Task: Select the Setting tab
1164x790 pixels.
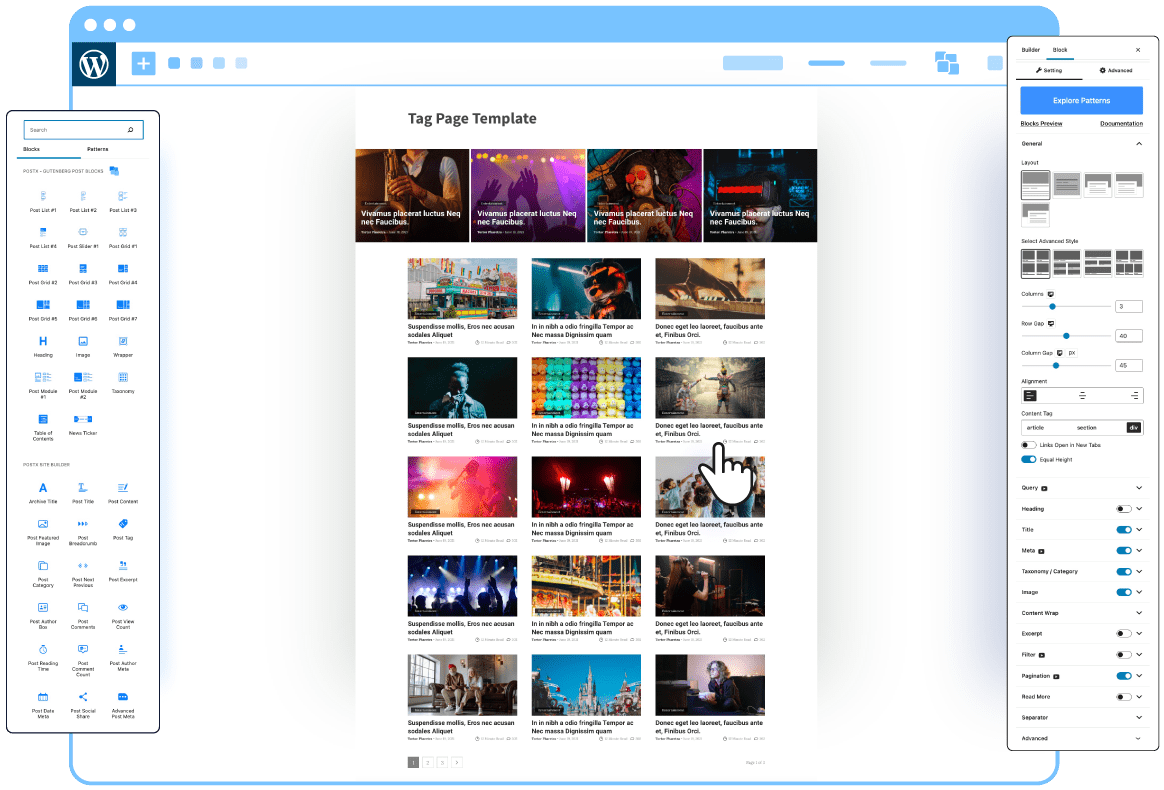Action: tap(1048, 71)
